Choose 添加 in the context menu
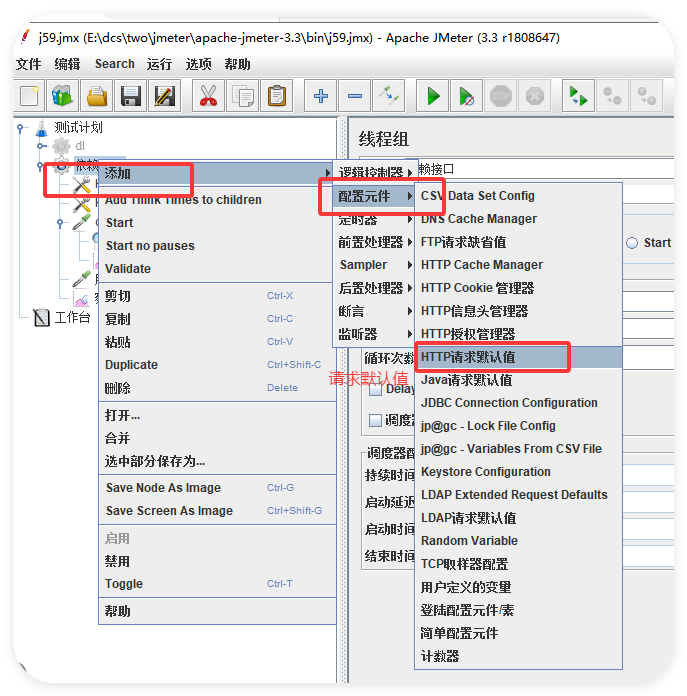687x696 pixels. 217,173
